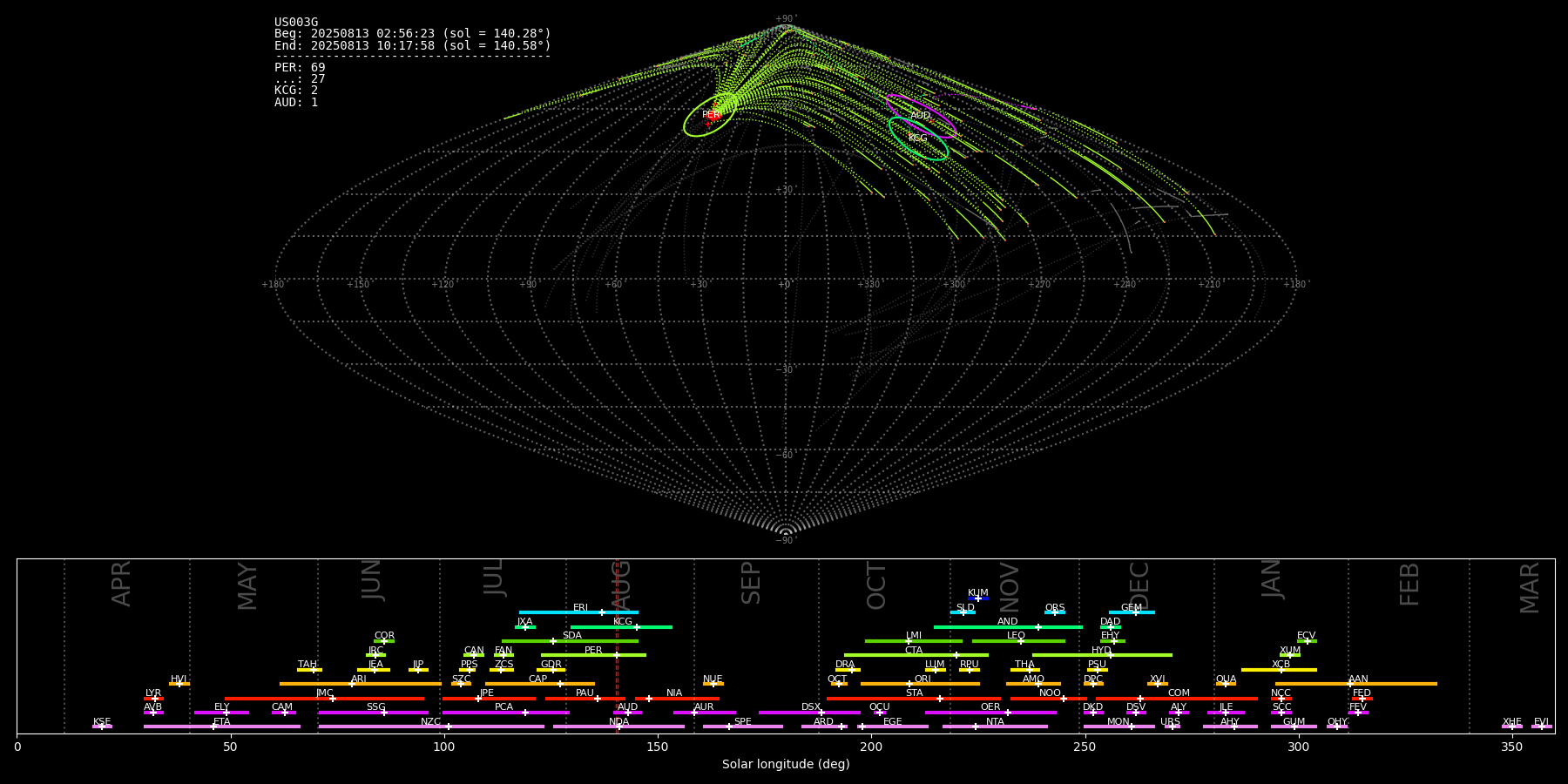Select the NZC shower bar on timeline
The height and width of the screenshot is (784, 1568).
coord(431,727)
